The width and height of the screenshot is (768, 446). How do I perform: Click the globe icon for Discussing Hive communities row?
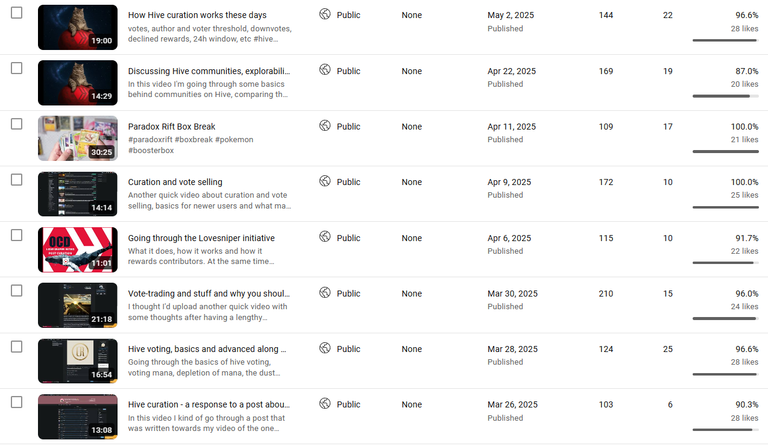pyautogui.click(x=325, y=70)
